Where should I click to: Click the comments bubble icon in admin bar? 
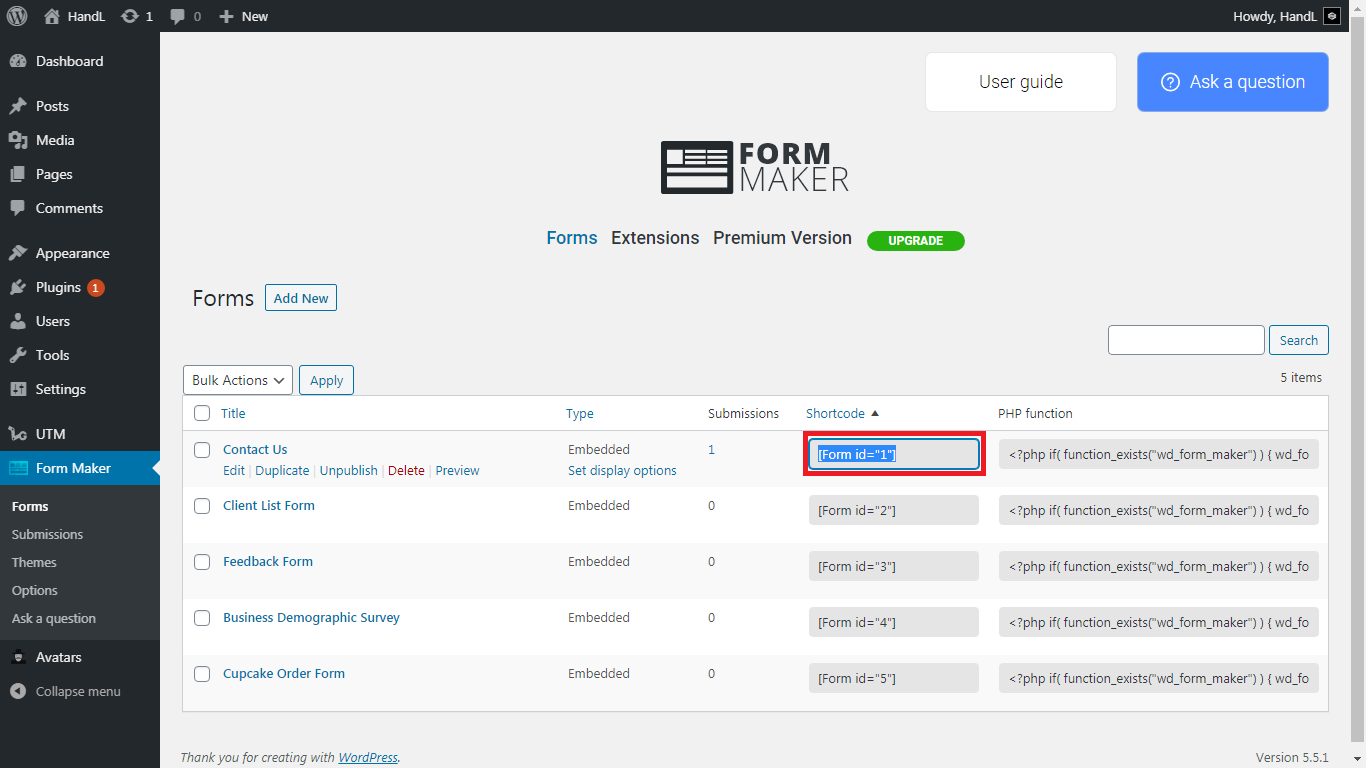click(x=177, y=16)
